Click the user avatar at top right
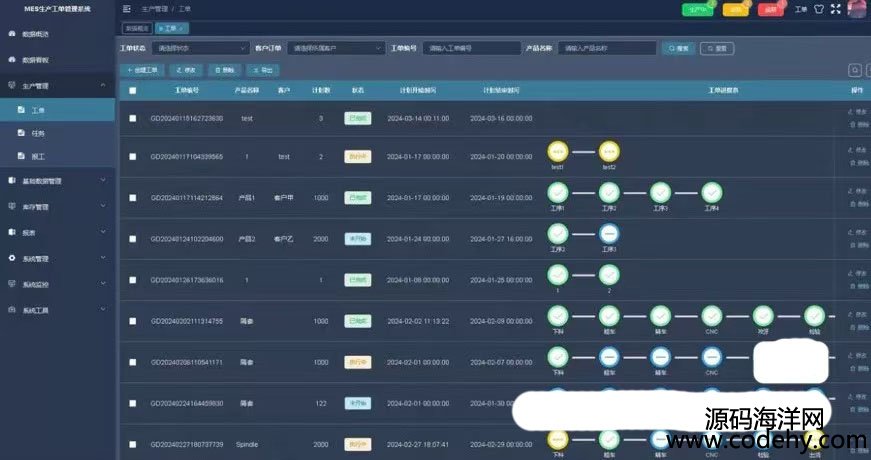871x460 pixels. [857, 9]
